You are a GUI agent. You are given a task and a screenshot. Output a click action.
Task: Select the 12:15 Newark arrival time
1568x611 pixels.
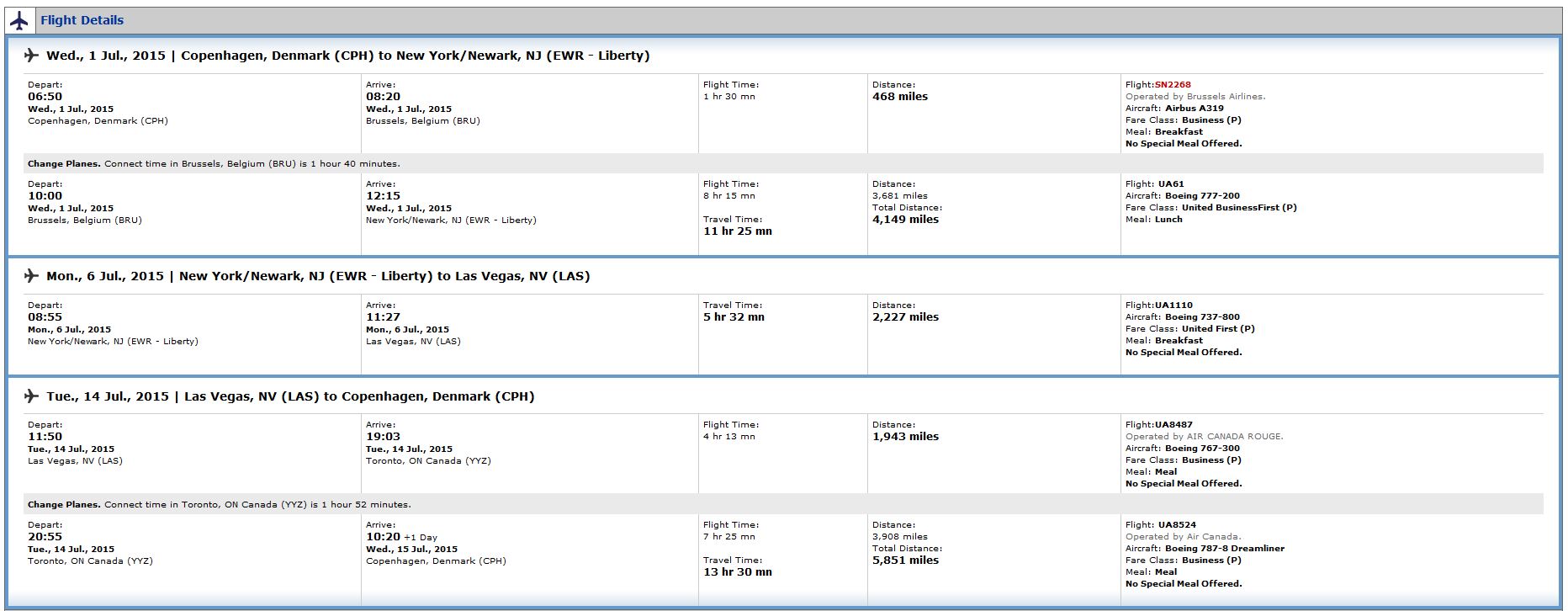(x=383, y=196)
